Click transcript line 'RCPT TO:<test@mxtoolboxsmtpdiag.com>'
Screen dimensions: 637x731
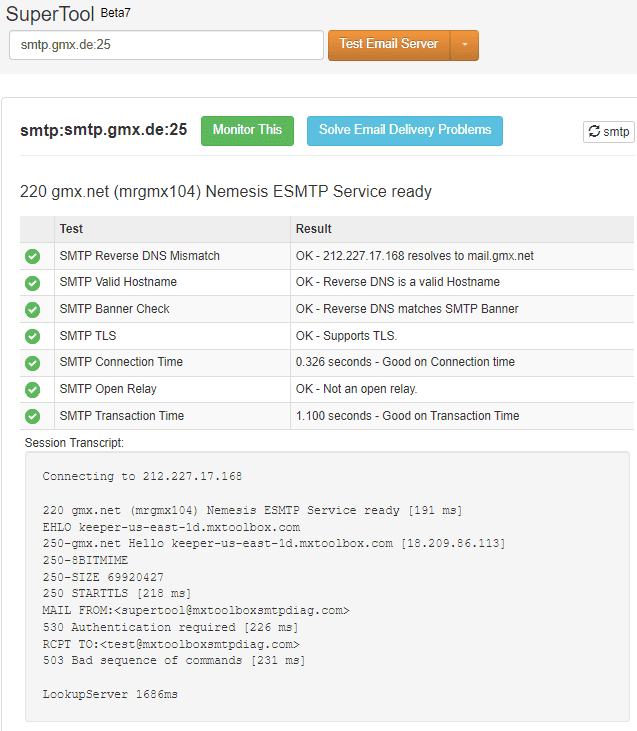(171, 644)
